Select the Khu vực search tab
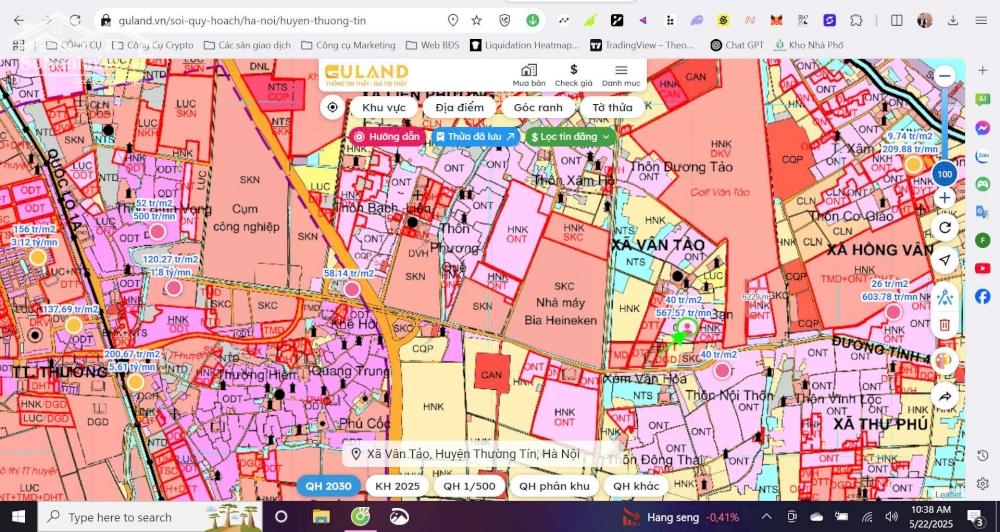 (384, 108)
